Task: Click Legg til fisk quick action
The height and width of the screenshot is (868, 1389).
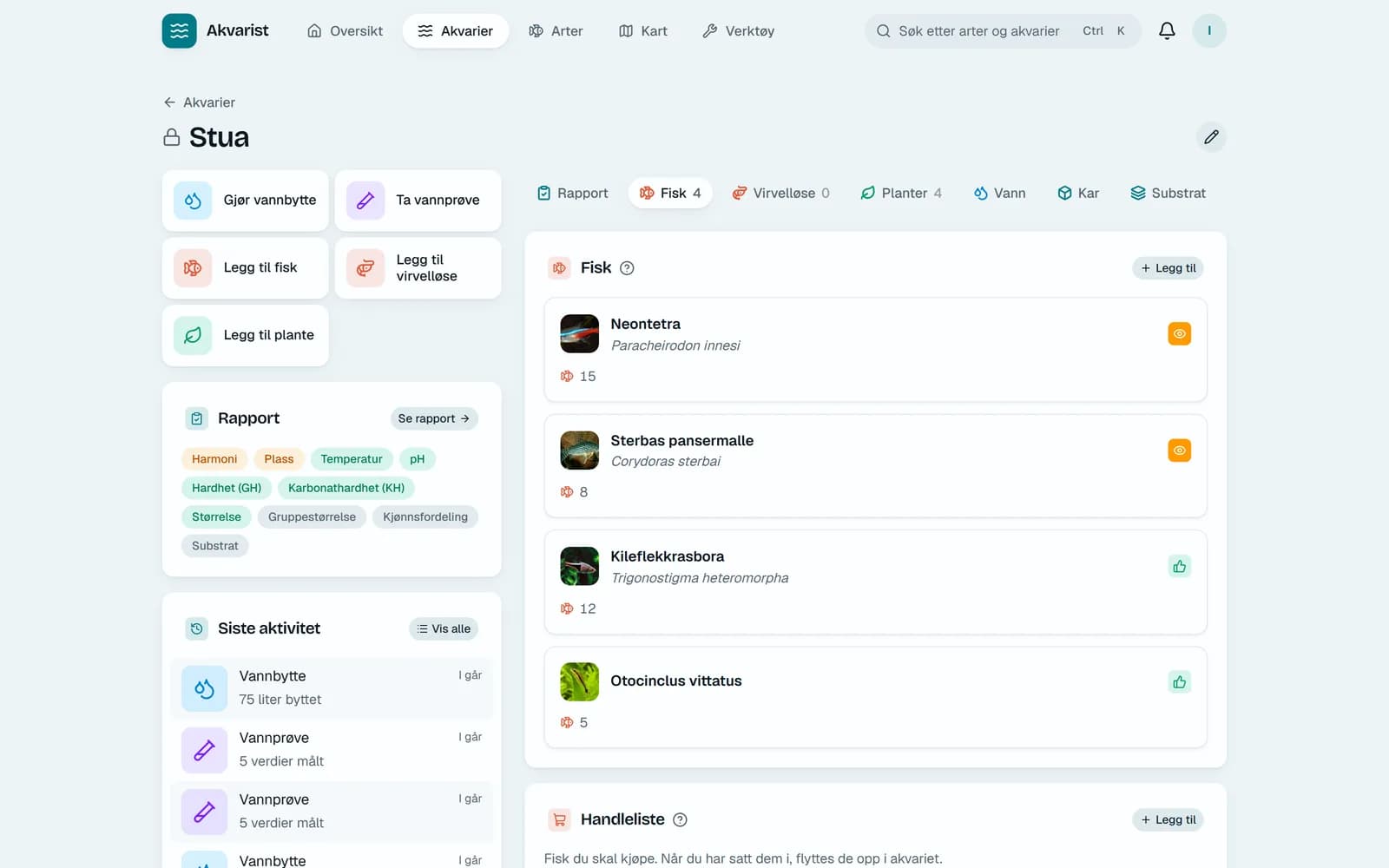Action: (x=245, y=268)
